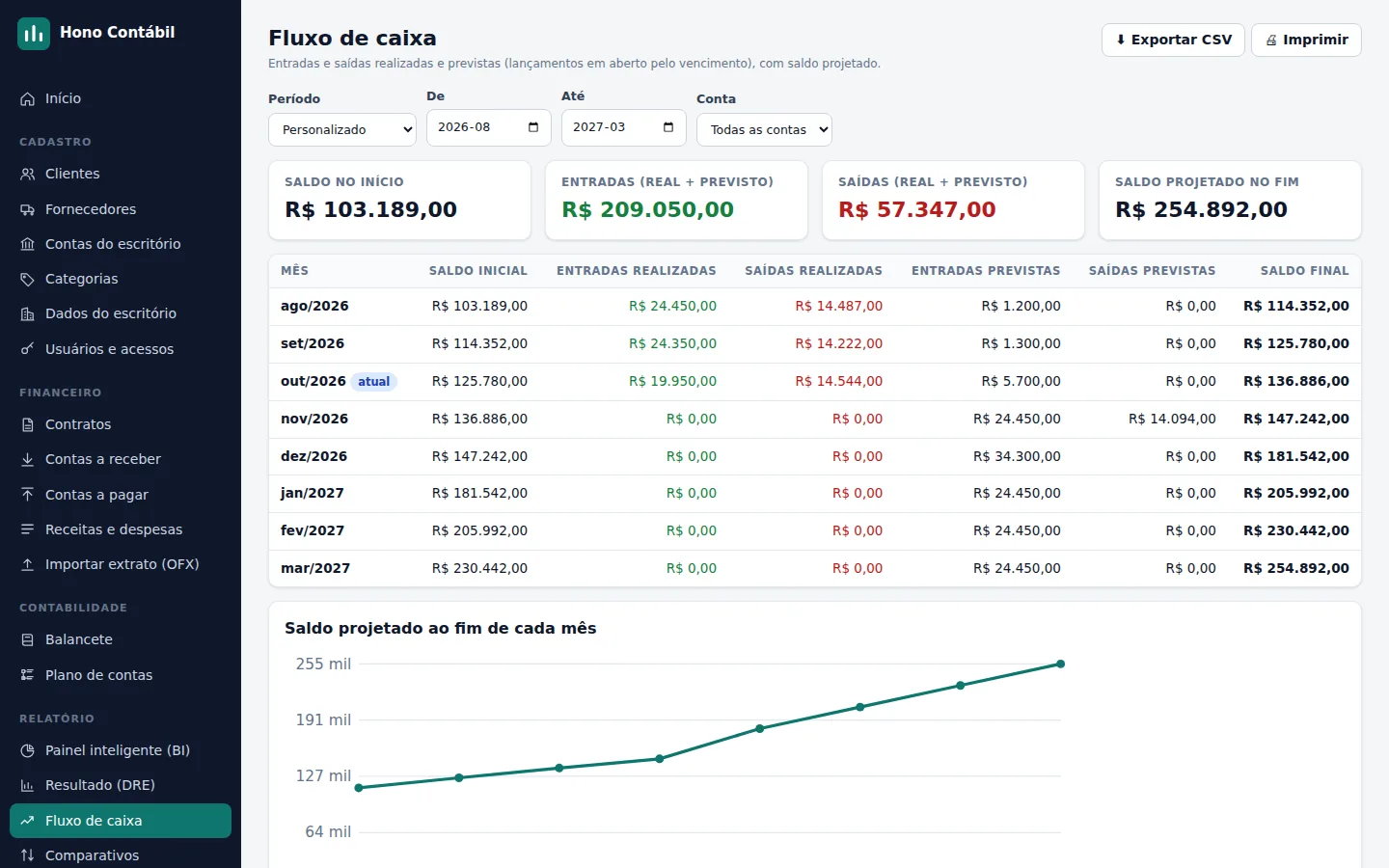Click the Resultado (DRE) bar-chart icon

point(27,785)
